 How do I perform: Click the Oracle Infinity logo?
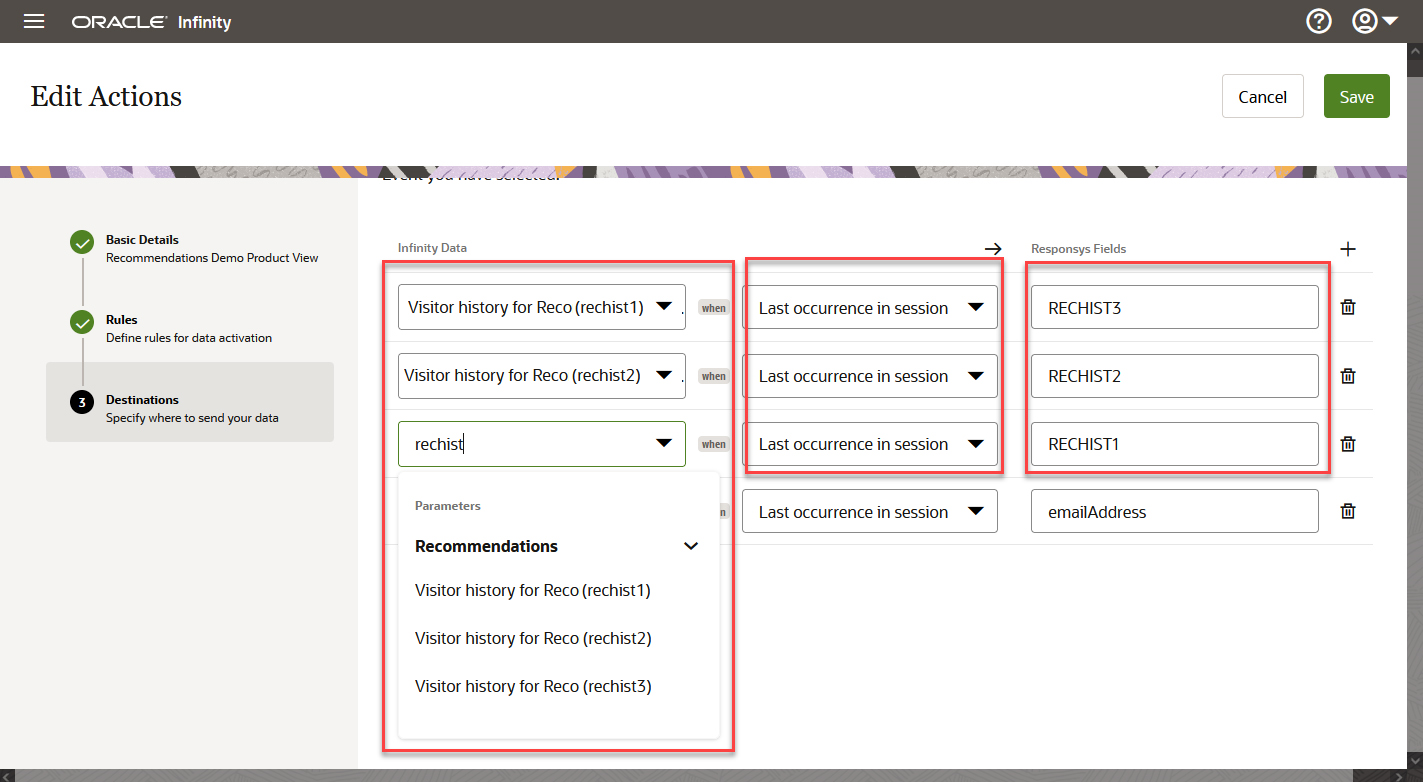click(151, 22)
